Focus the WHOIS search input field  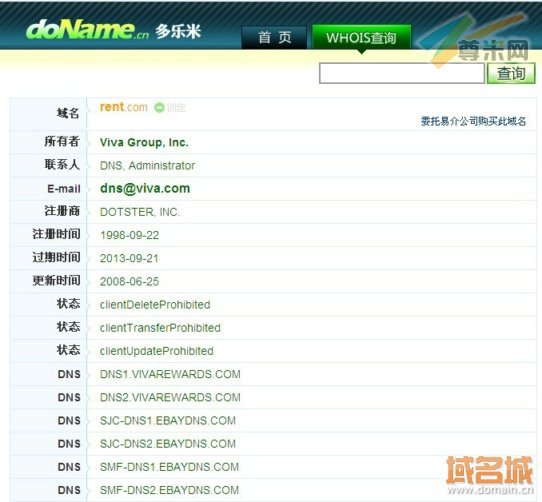coord(402,73)
